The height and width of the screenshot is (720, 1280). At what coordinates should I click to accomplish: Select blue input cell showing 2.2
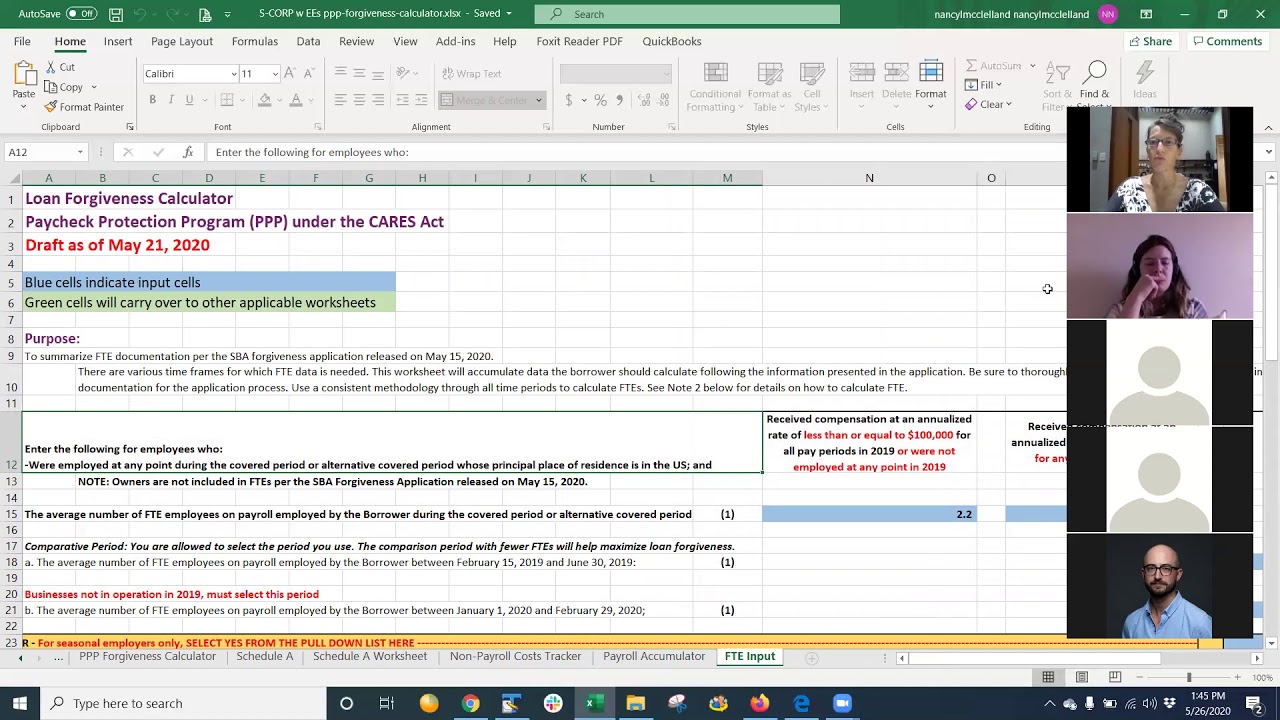[869, 514]
